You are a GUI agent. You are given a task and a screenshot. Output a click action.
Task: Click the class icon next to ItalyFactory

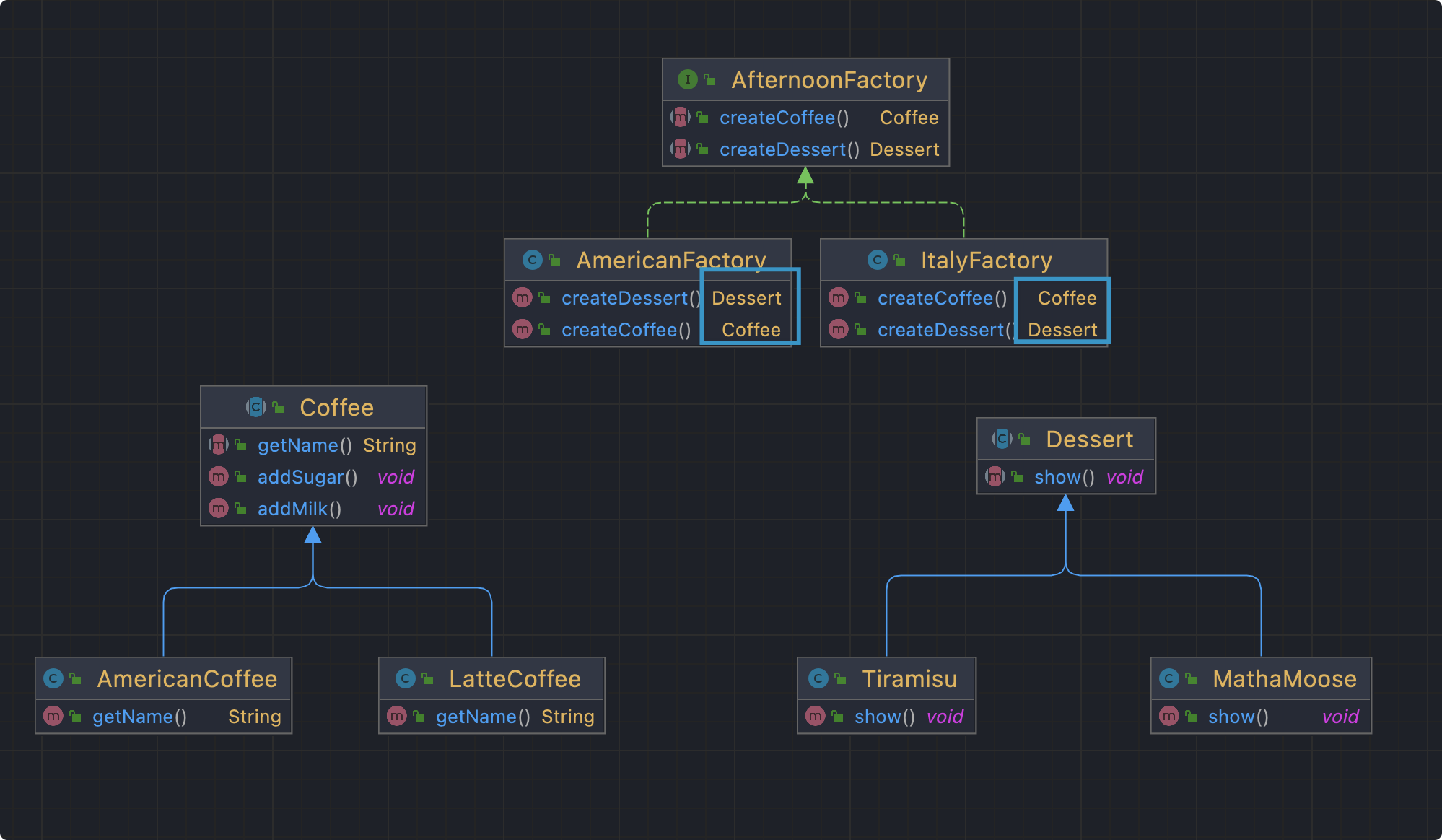[877, 260]
